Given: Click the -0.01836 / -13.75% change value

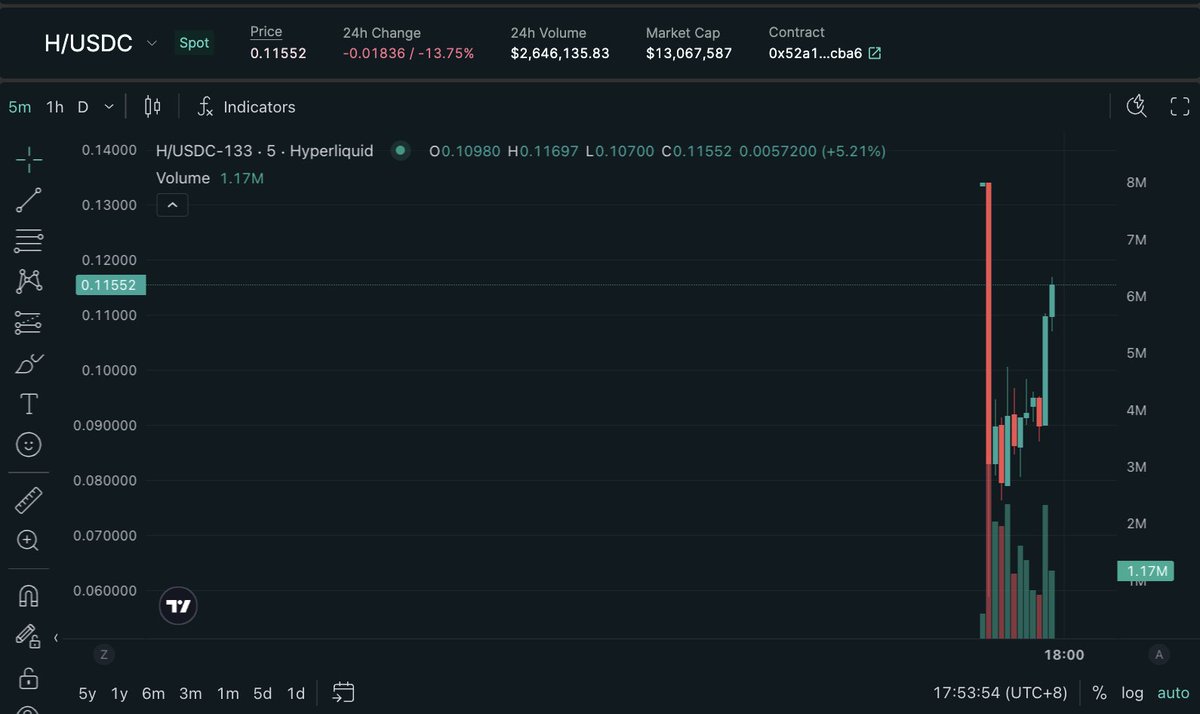Looking at the screenshot, I should (409, 53).
